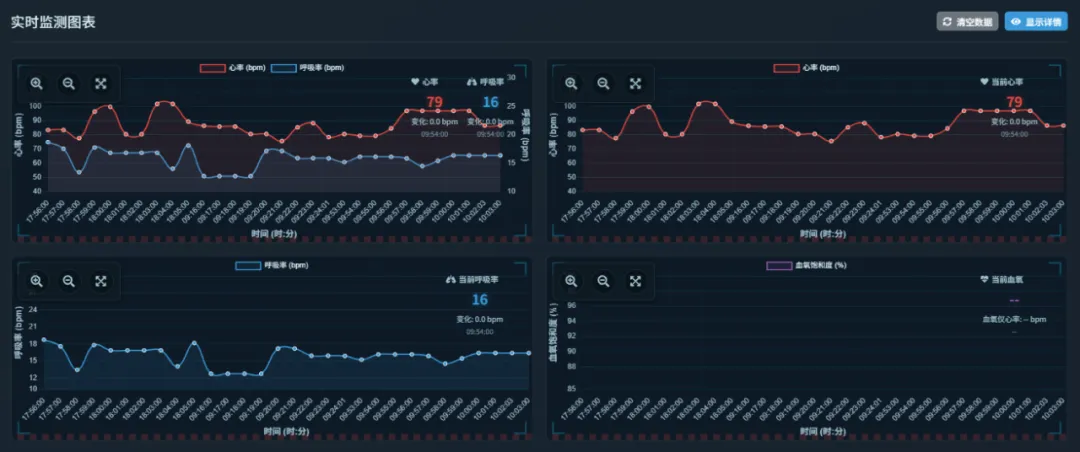
Task: Zoom in on the respiration rate chart
Action: pos(37,282)
